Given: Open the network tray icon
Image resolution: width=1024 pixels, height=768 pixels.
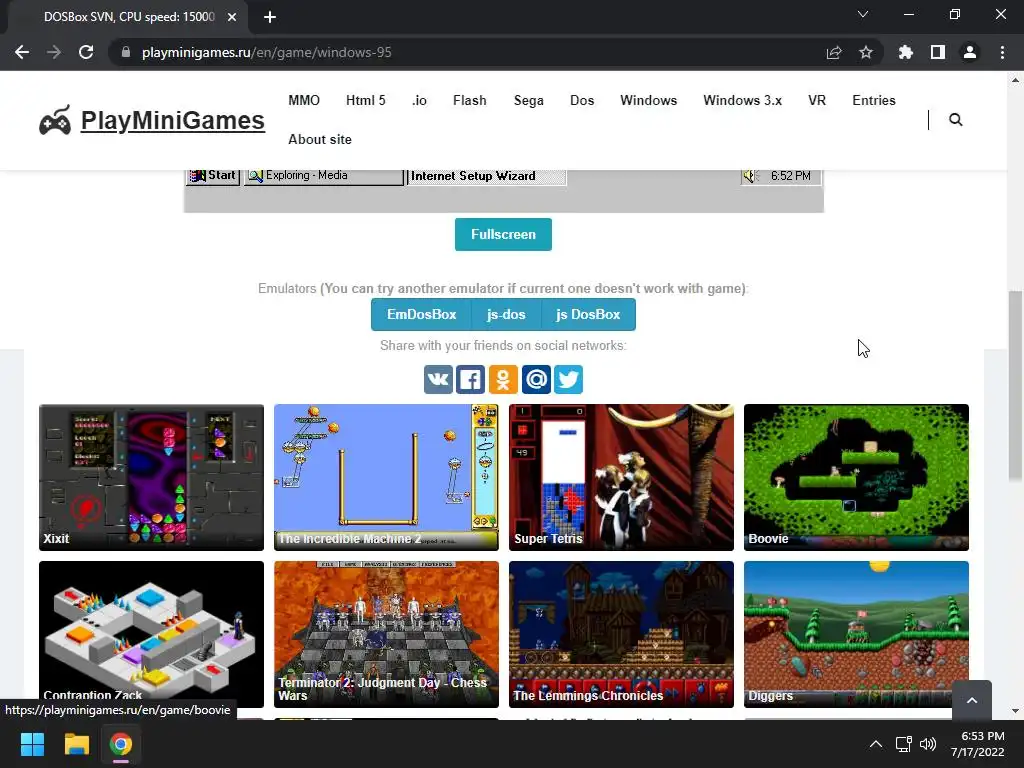Looking at the screenshot, I should click(904, 744).
